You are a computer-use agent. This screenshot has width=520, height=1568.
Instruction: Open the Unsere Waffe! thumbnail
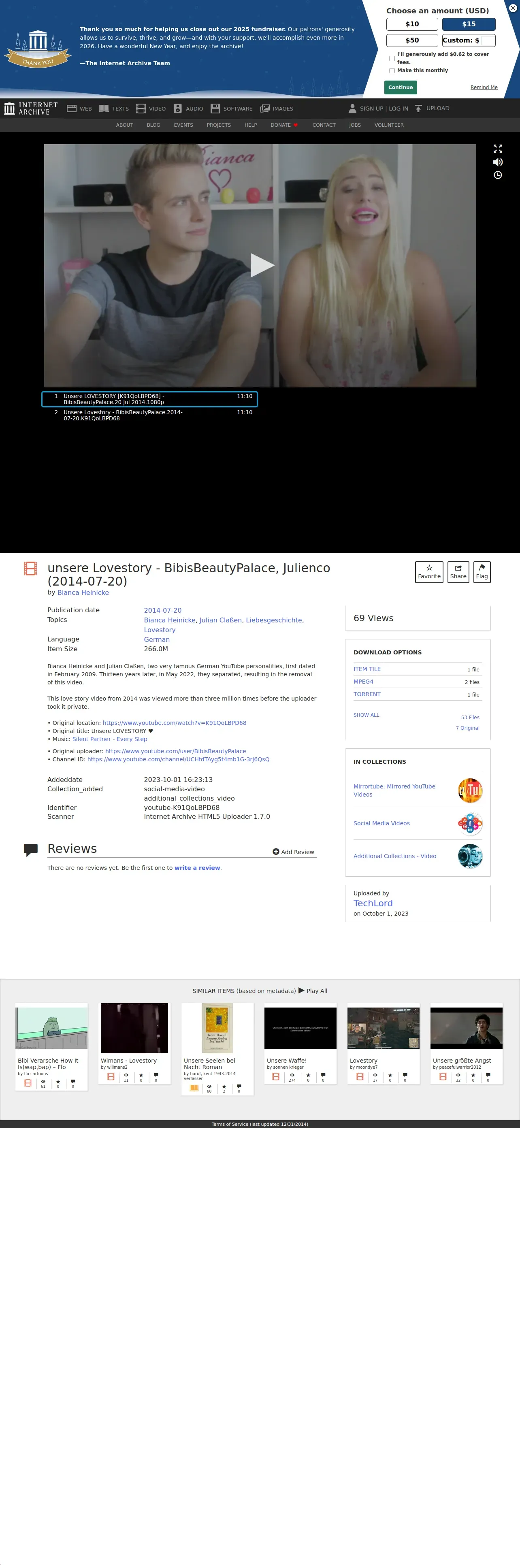[x=300, y=1028]
